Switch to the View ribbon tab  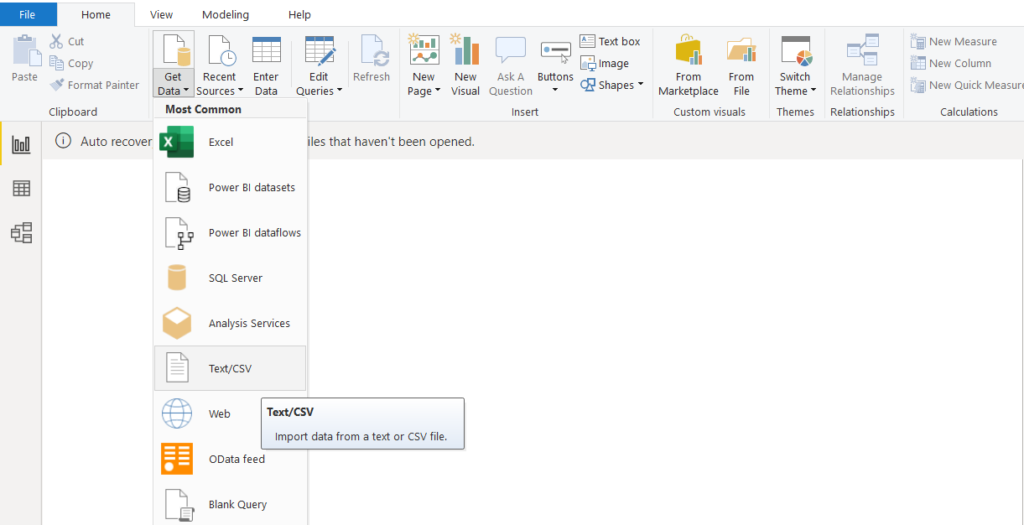(x=161, y=14)
